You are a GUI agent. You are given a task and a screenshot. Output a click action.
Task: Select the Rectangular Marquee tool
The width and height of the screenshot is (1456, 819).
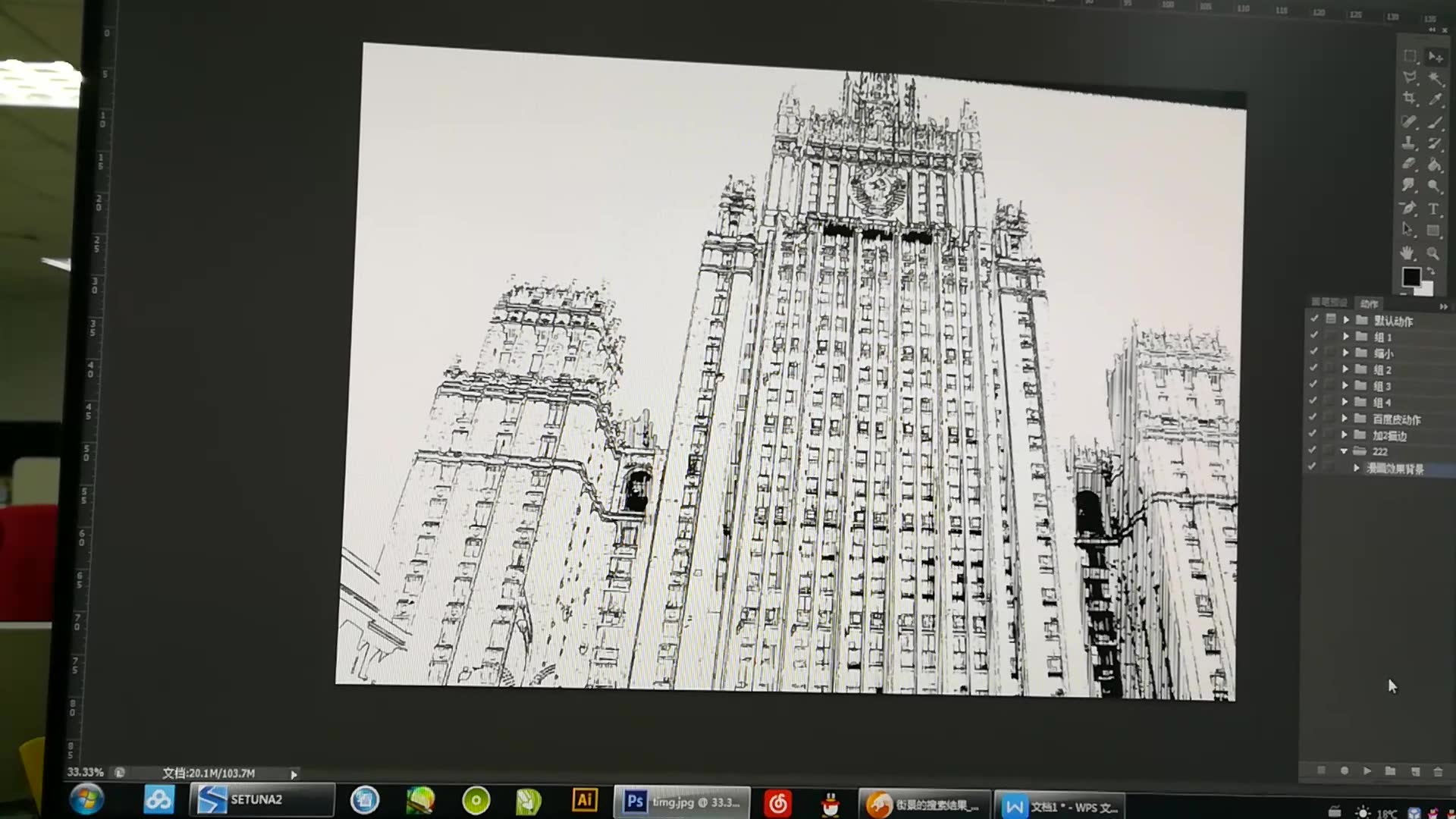pos(1409,56)
